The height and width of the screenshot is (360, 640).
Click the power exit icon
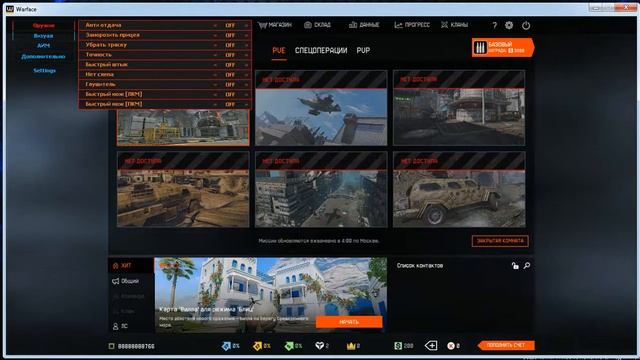[526, 25]
